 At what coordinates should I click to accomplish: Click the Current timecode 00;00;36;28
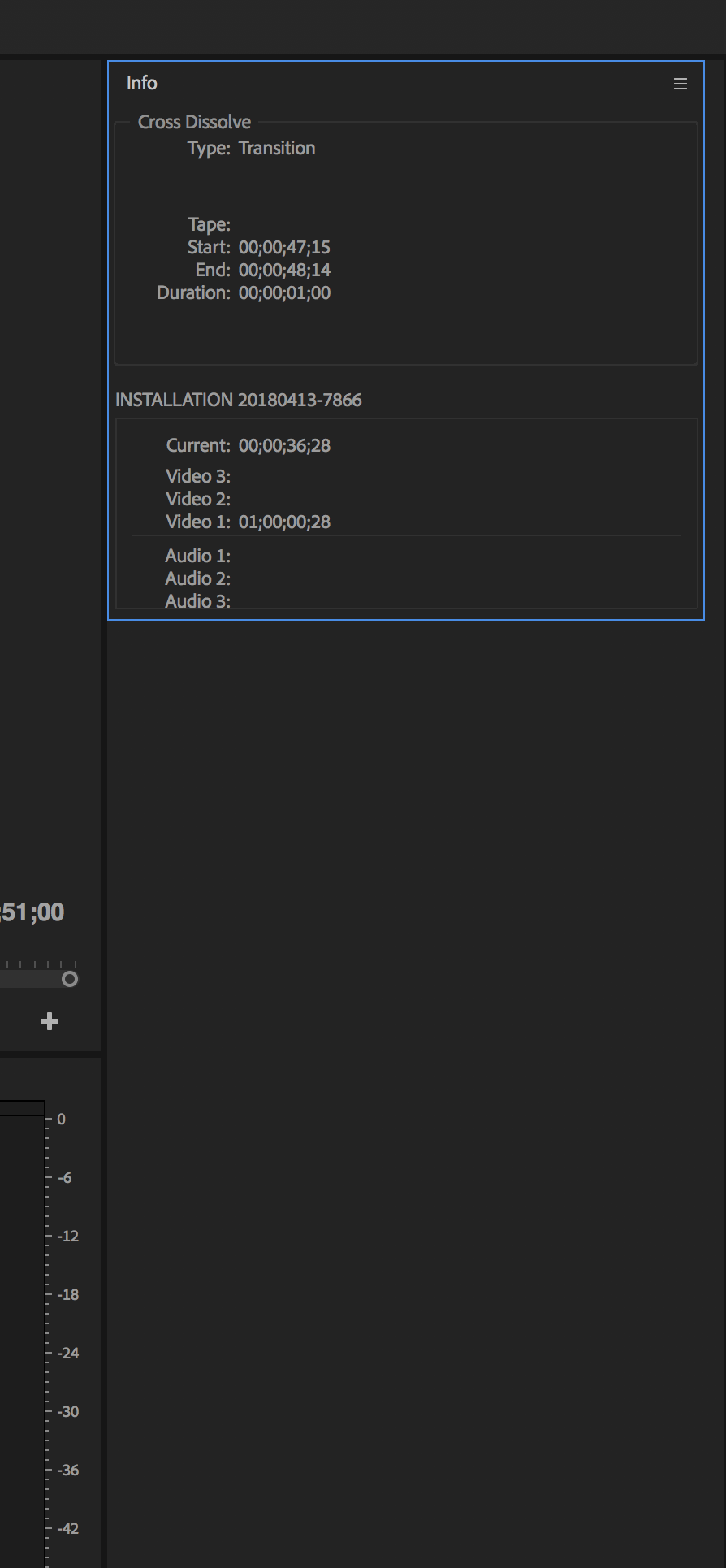click(284, 445)
